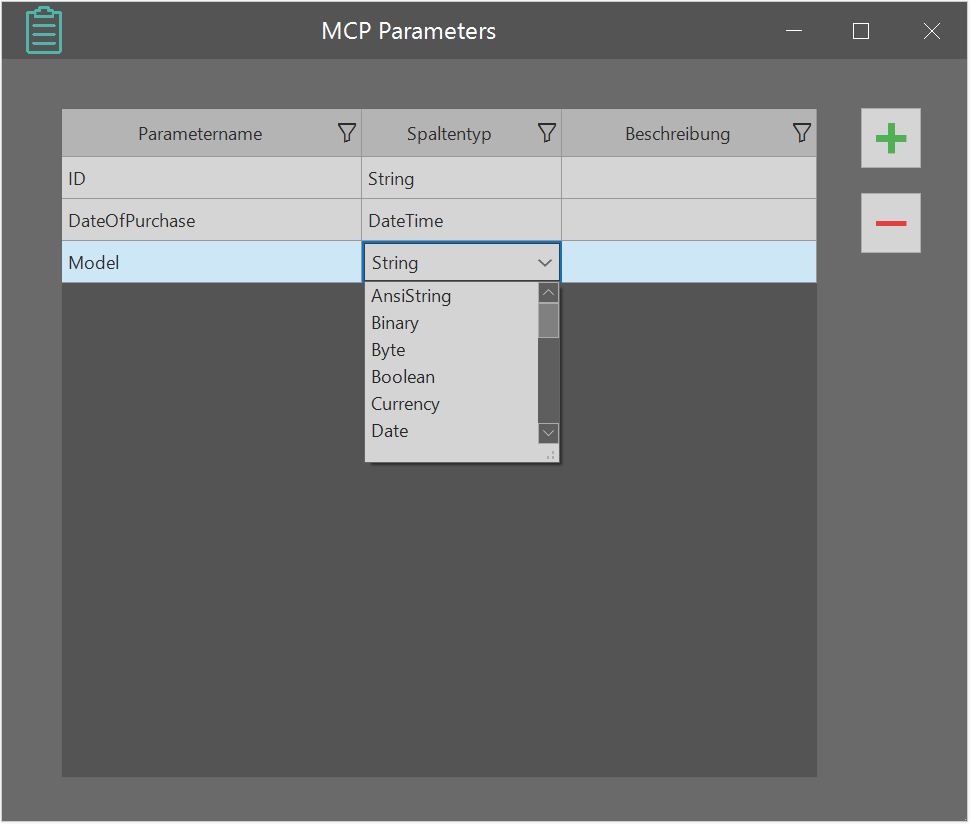Click the dropdown list scrollbar thumb
This screenshot has height=824, width=970.
[548, 320]
